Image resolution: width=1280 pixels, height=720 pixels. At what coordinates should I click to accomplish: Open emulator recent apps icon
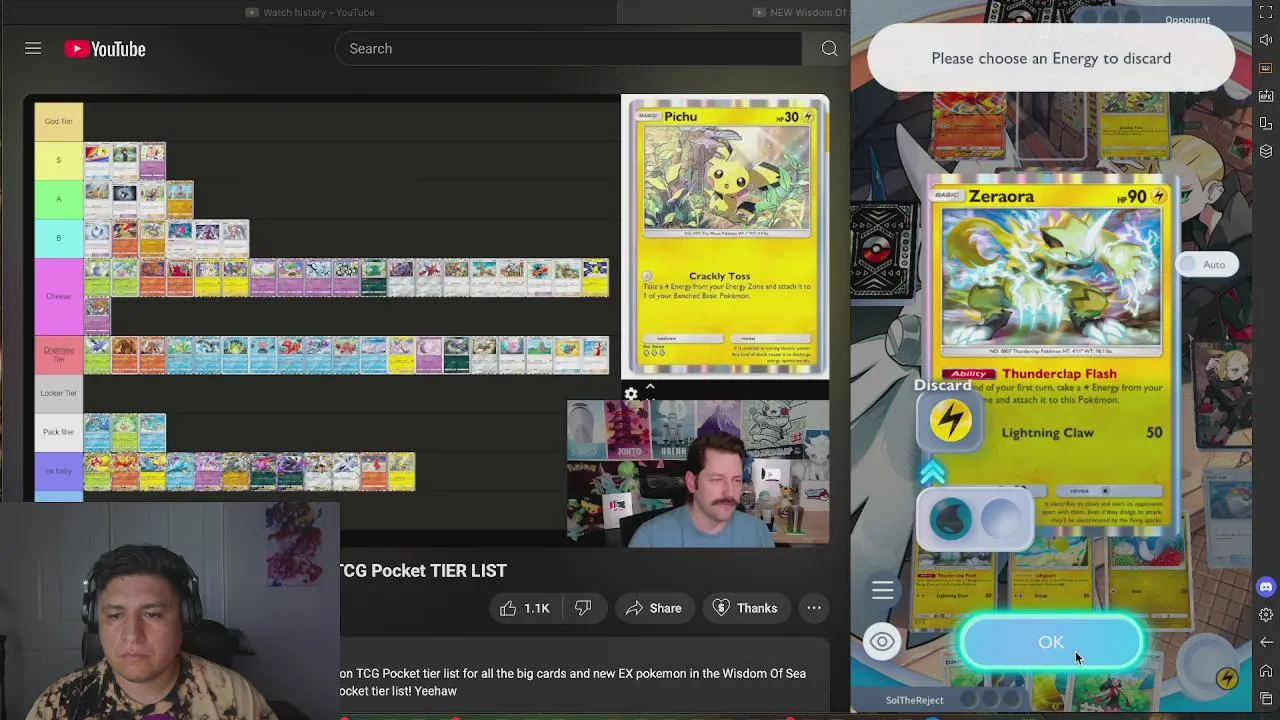tap(1266, 698)
